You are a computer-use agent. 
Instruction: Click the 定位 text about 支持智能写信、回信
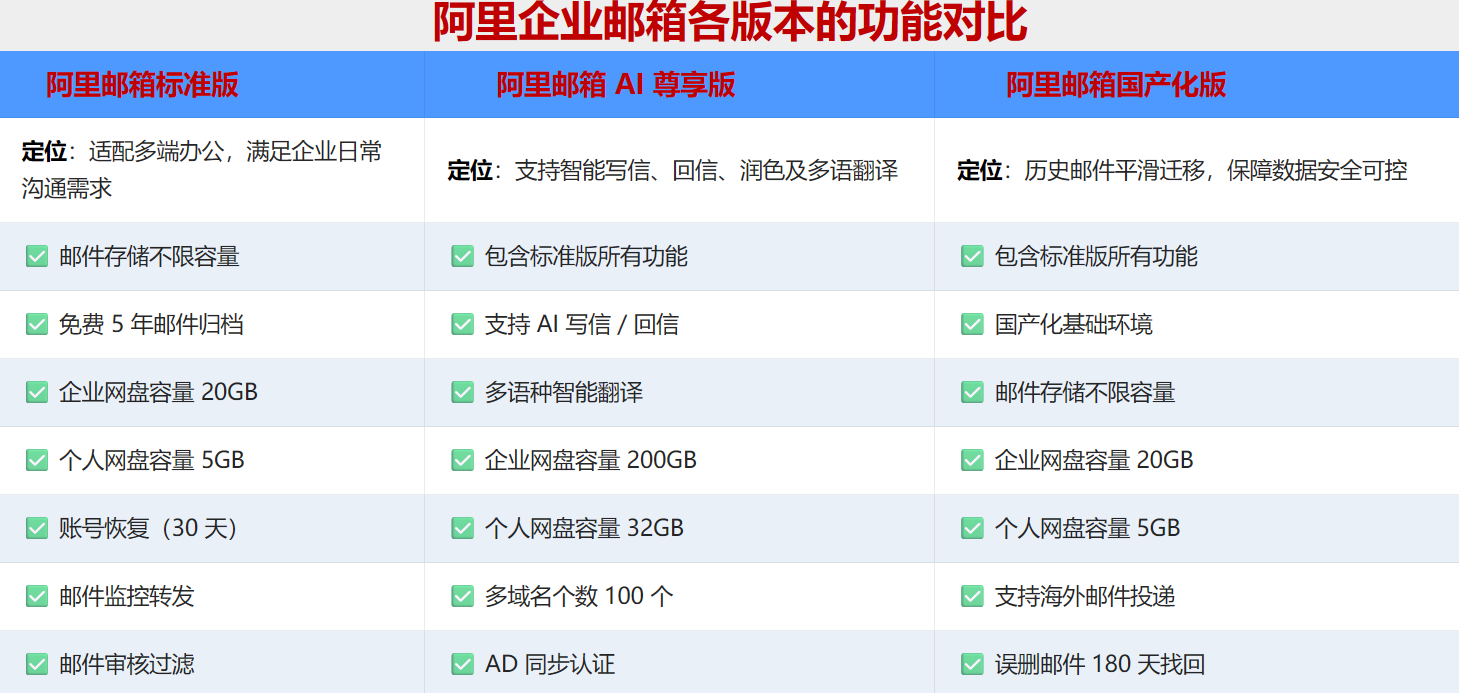tap(672, 171)
